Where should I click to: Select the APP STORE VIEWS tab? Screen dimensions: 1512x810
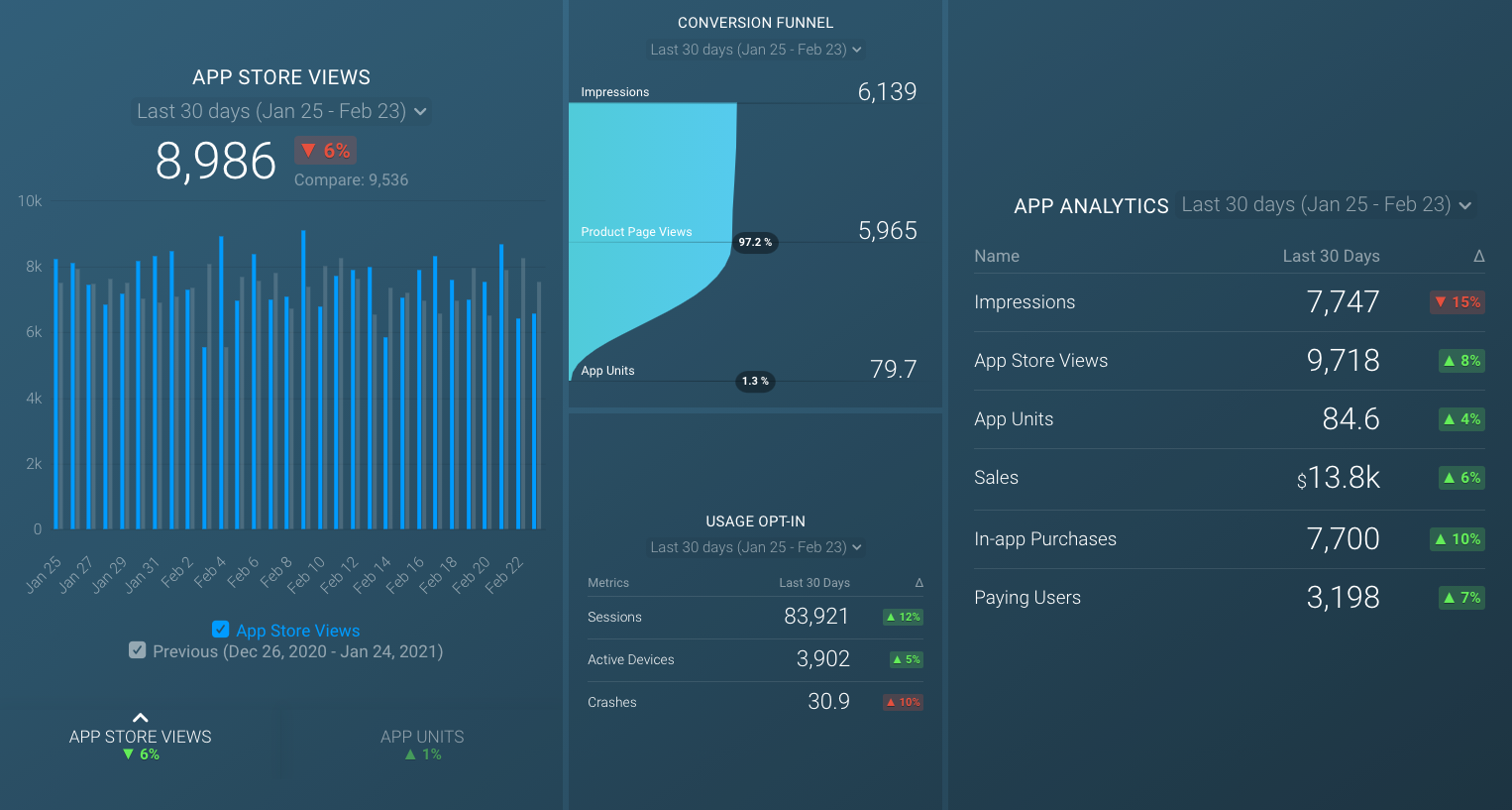[x=141, y=745]
